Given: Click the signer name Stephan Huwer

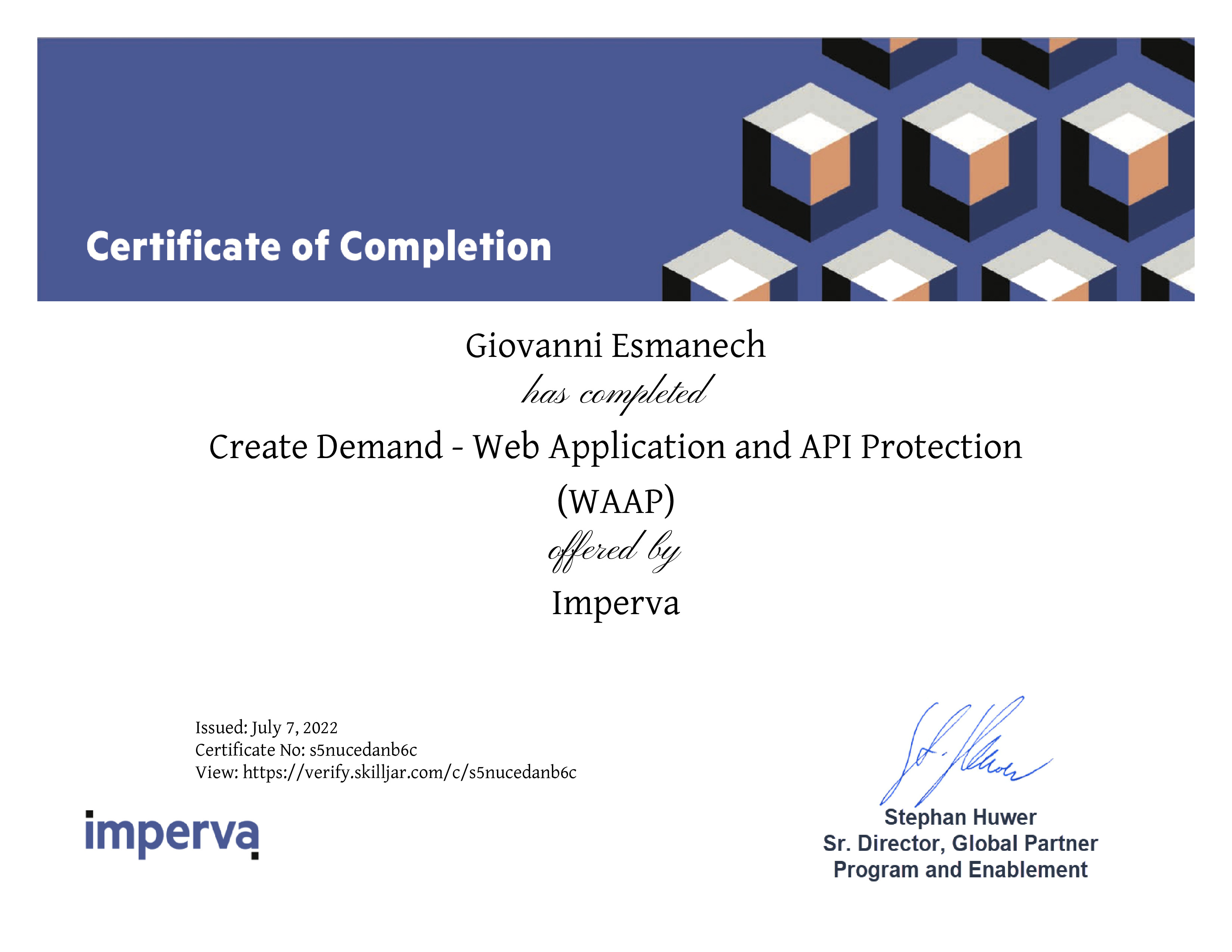Looking at the screenshot, I should pyautogui.click(x=960, y=817).
